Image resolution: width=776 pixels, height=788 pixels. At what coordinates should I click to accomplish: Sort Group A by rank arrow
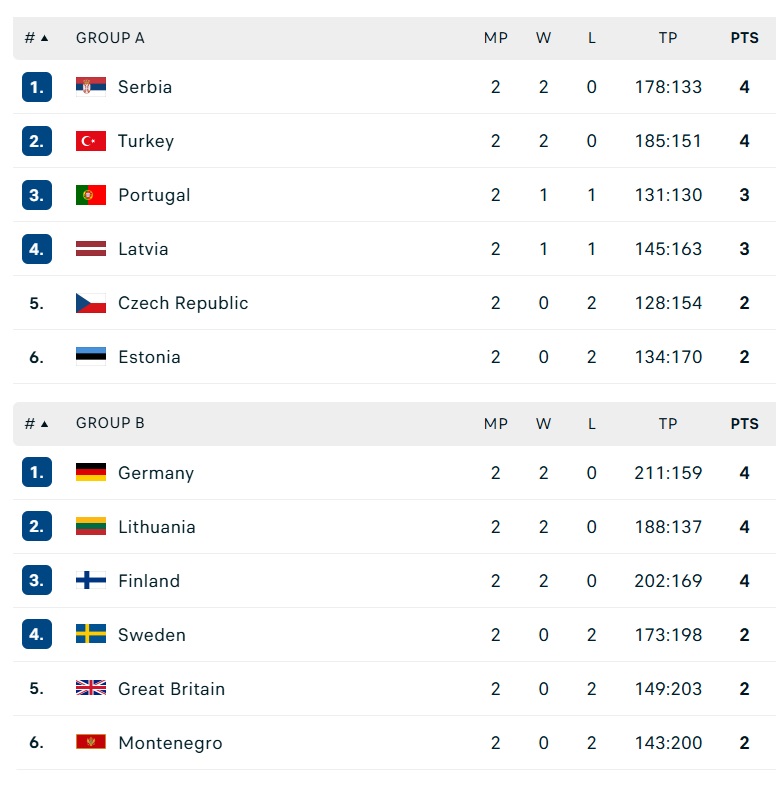tap(44, 38)
